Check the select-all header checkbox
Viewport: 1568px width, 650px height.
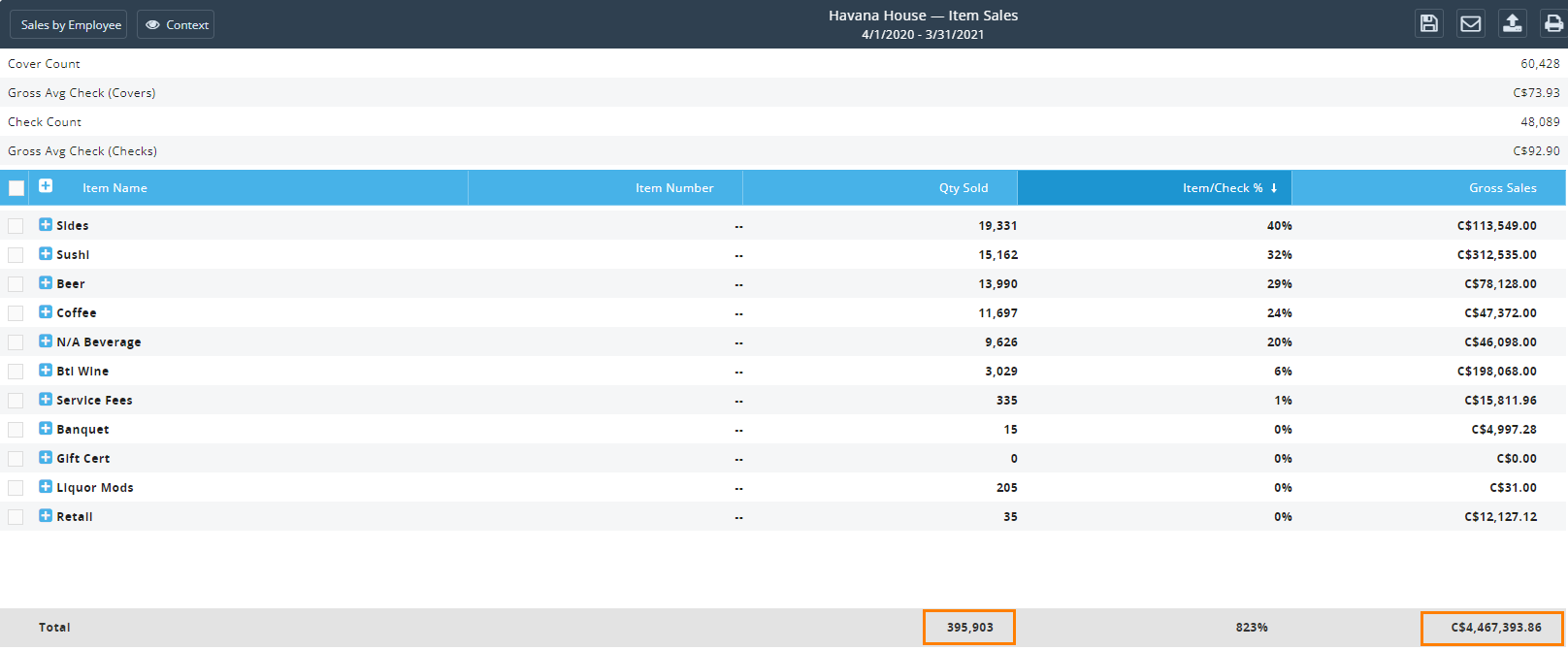16,188
